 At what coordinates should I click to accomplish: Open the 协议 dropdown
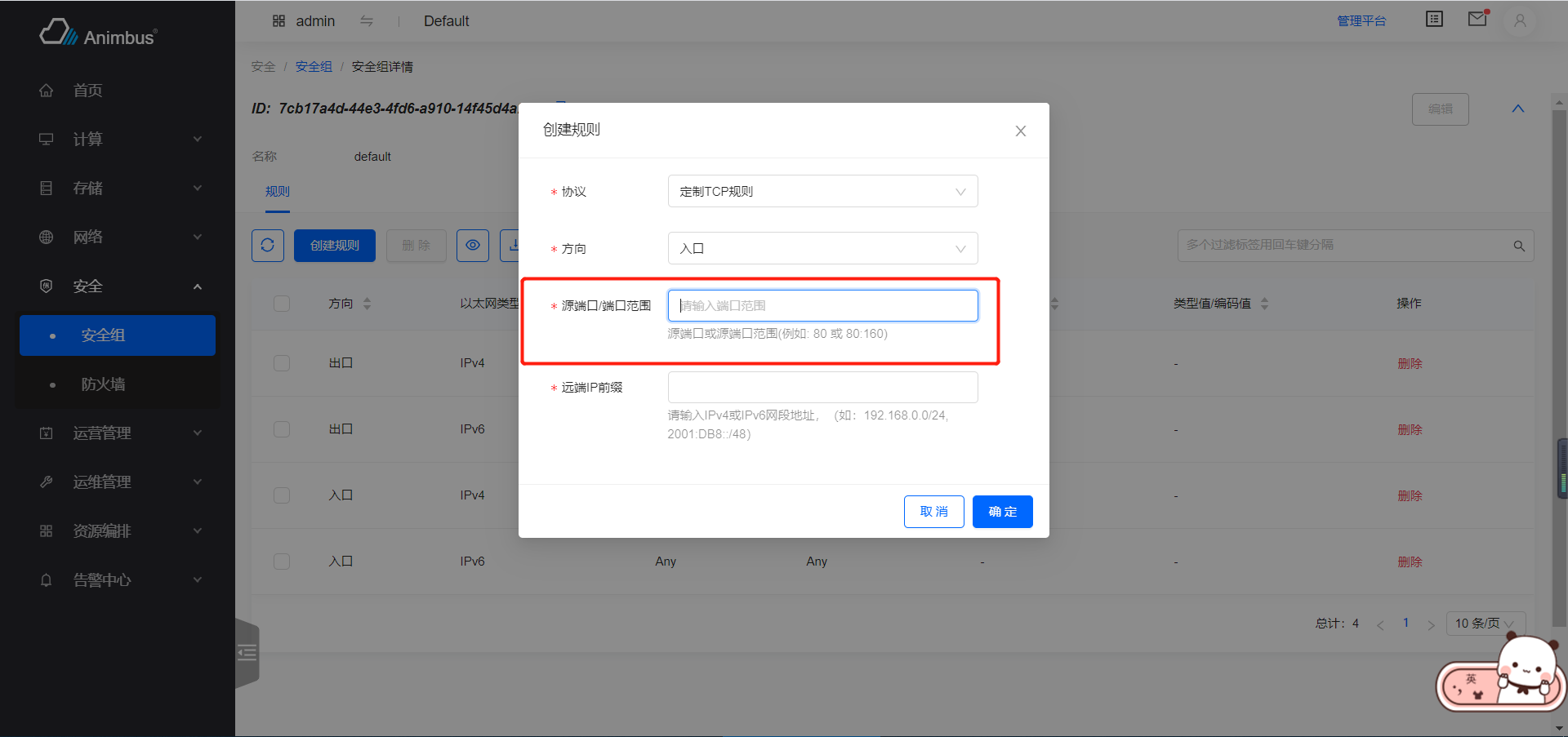[822, 192]
